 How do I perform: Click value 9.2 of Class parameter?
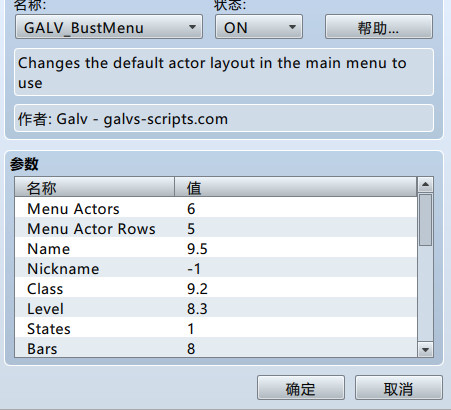[x=197, y=289]
